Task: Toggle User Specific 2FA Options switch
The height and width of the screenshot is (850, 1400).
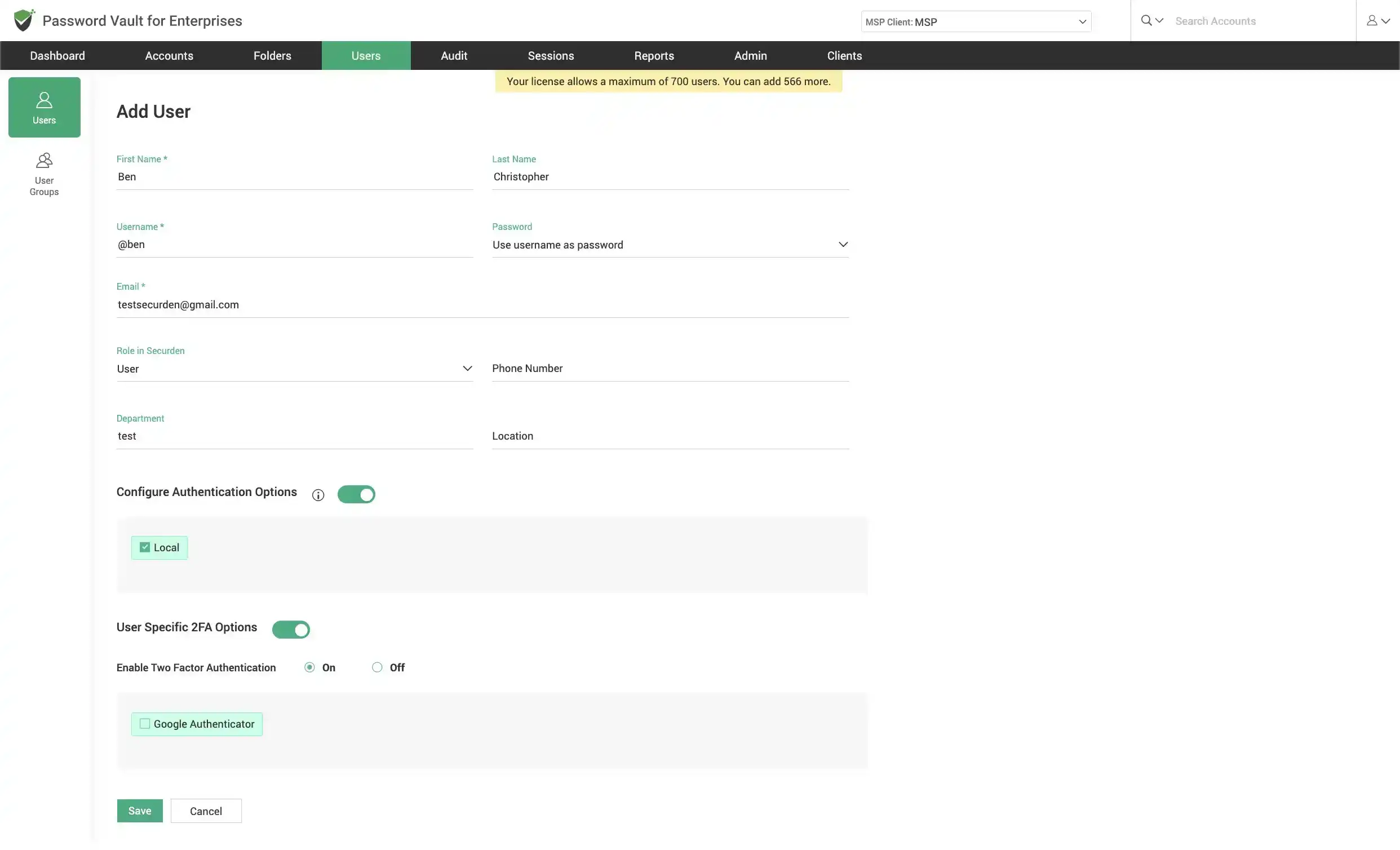Action: [x=291, y=630]
